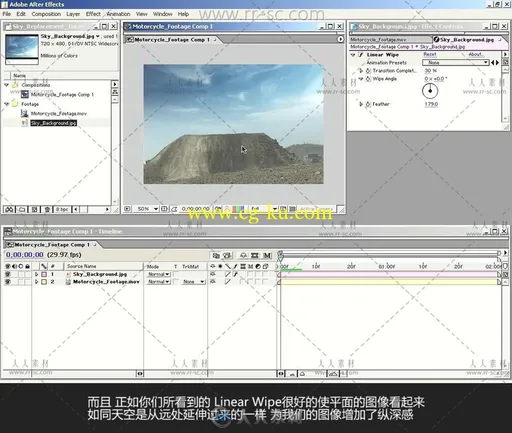Hide the Sky_Background.jpg layer with eye switch
Screen dimensions: 512x433
pos(7,274)
